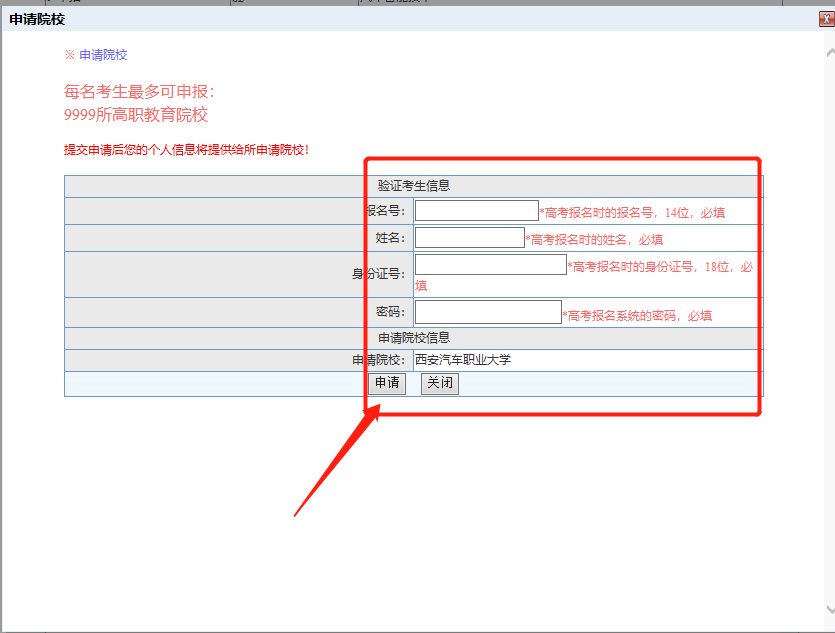Click the 验证考生信息 section header

[x=413, y=186]
